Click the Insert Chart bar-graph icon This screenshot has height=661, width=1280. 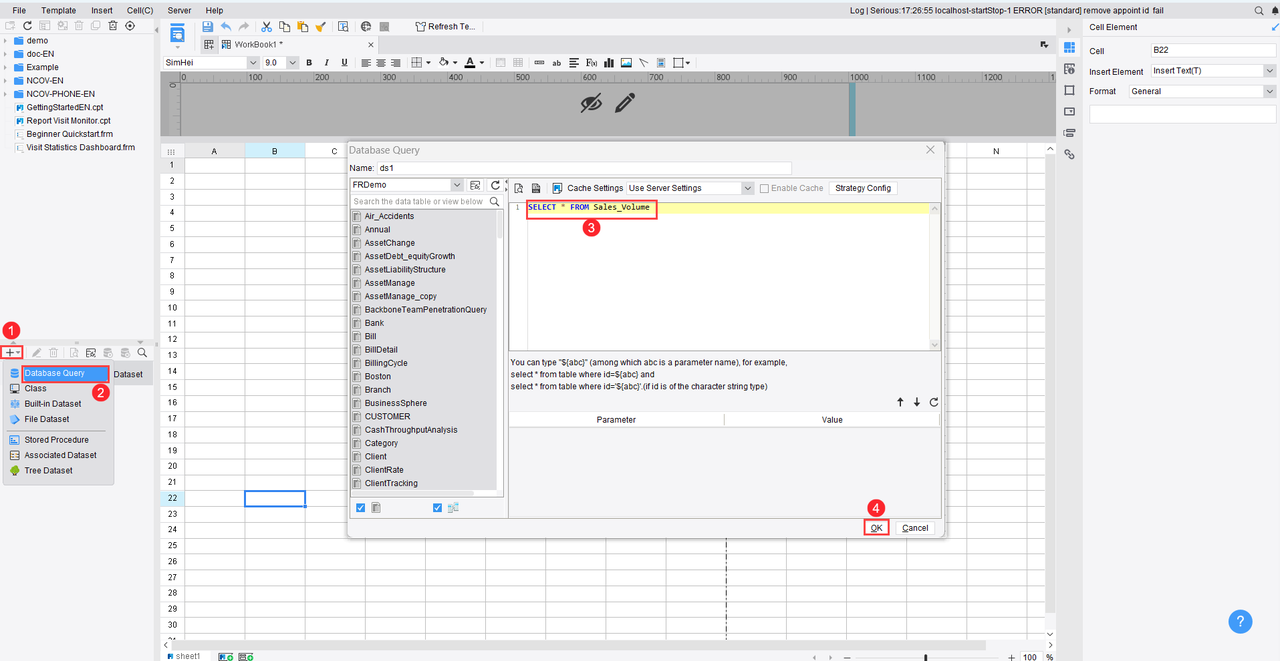point(609,63)
